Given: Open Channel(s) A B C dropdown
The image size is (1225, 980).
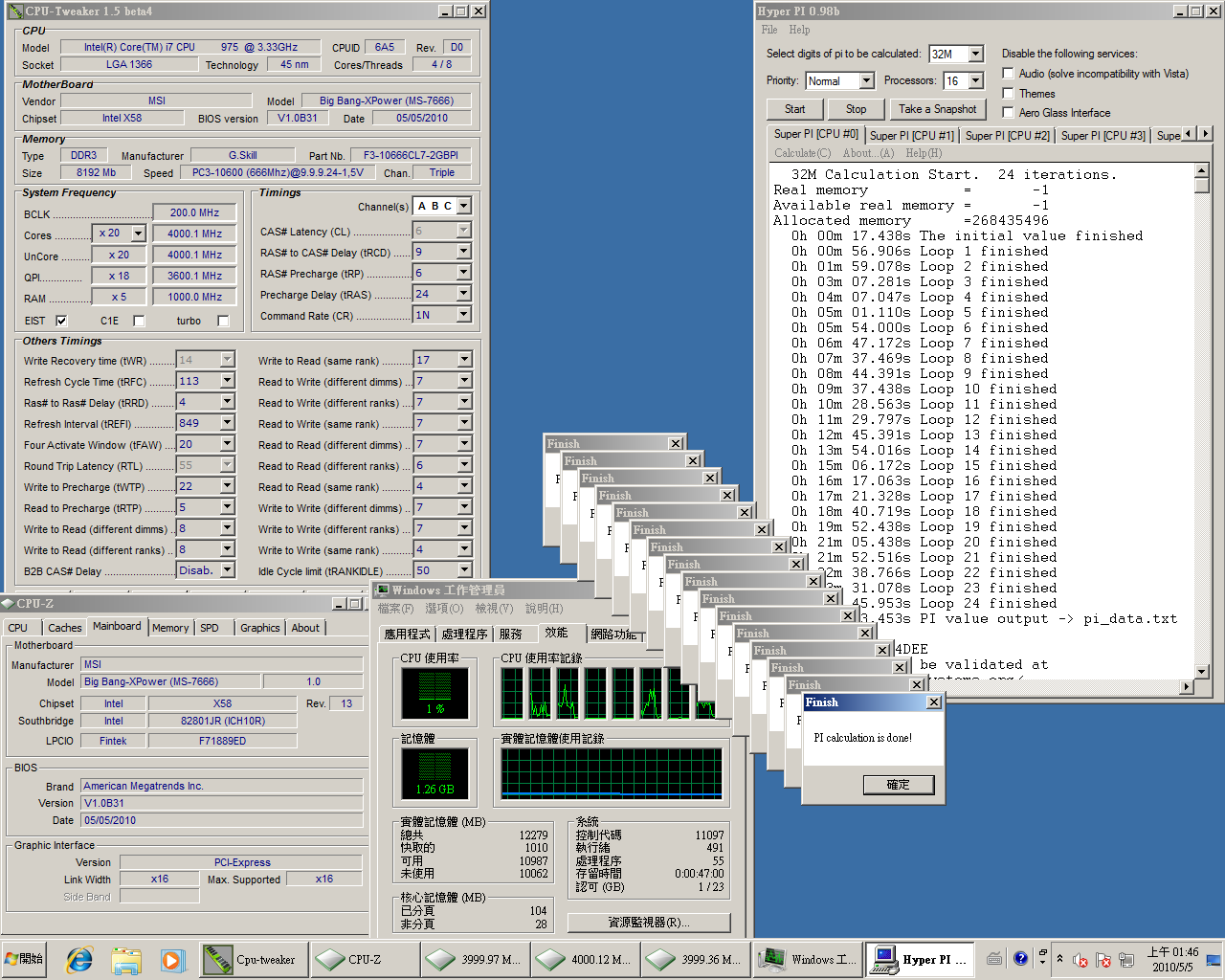Looking at the screenshot, I should point(463,206).
